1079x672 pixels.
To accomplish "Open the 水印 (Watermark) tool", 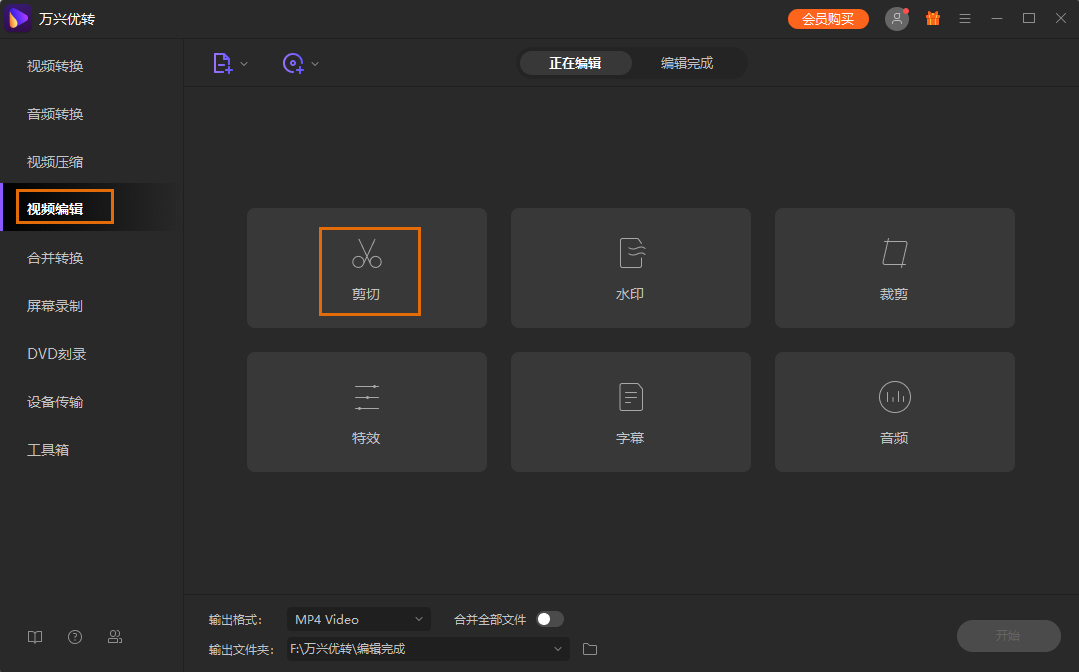I will (630, 268).
